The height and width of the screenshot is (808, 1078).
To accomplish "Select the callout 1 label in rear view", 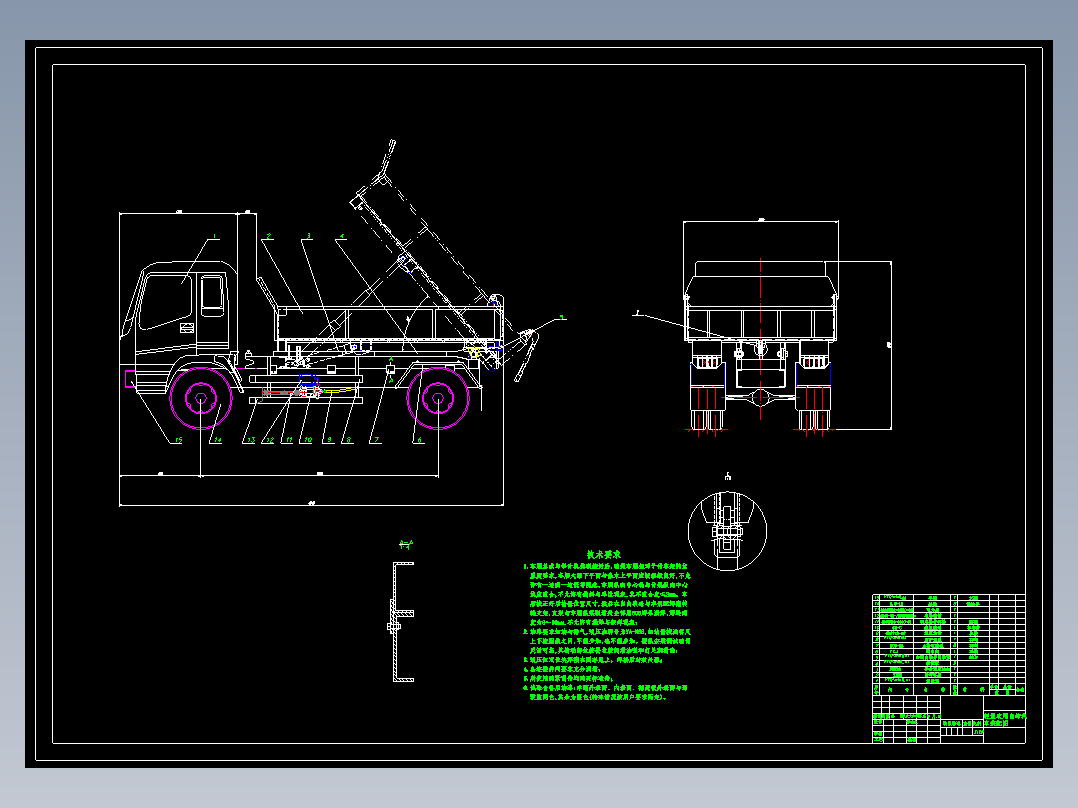I will coord(637,313).
